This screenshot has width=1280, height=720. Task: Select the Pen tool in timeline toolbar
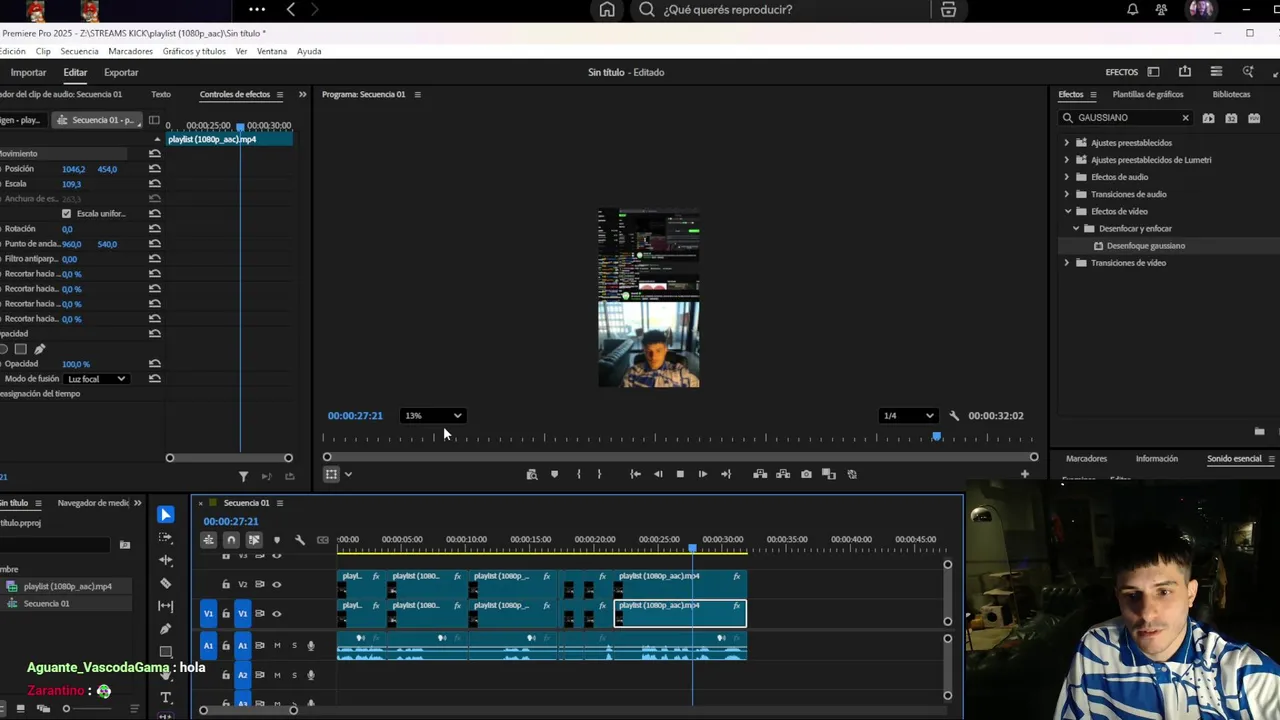pyautogui.click(x=166, y=629)
